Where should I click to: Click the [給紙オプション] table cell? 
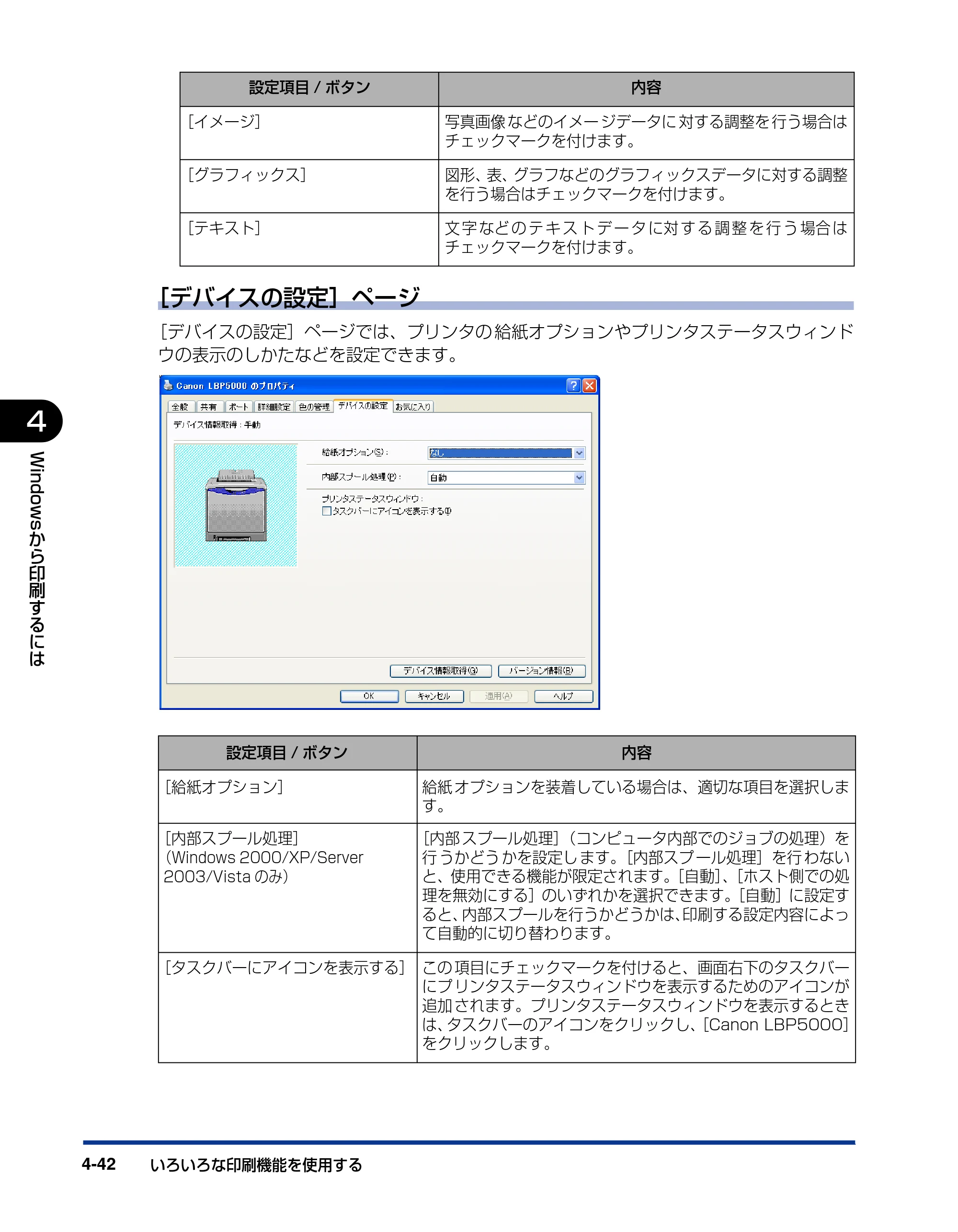288,797
